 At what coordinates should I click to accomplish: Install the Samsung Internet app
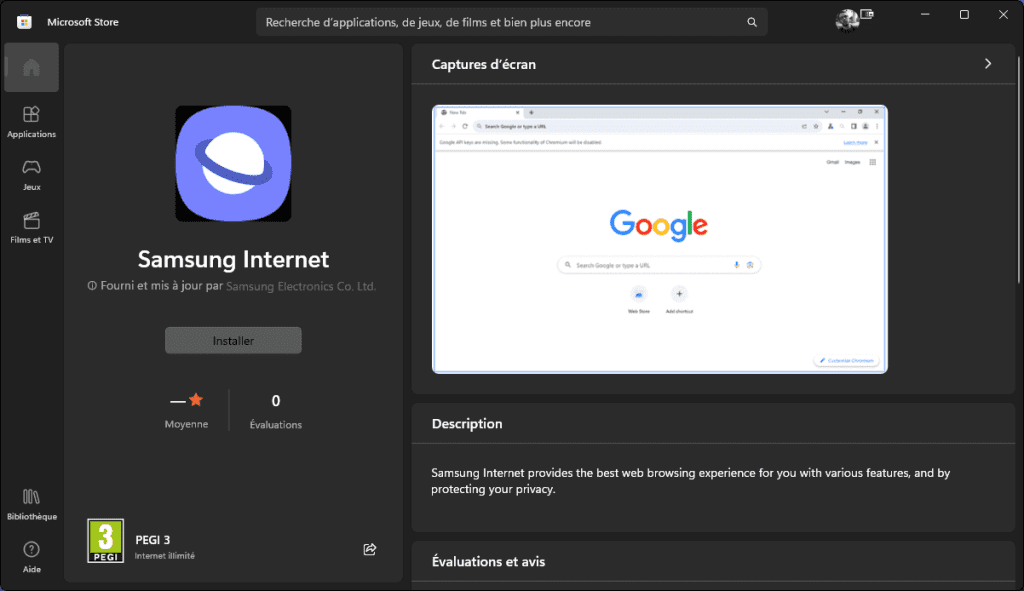pos(233,340)
